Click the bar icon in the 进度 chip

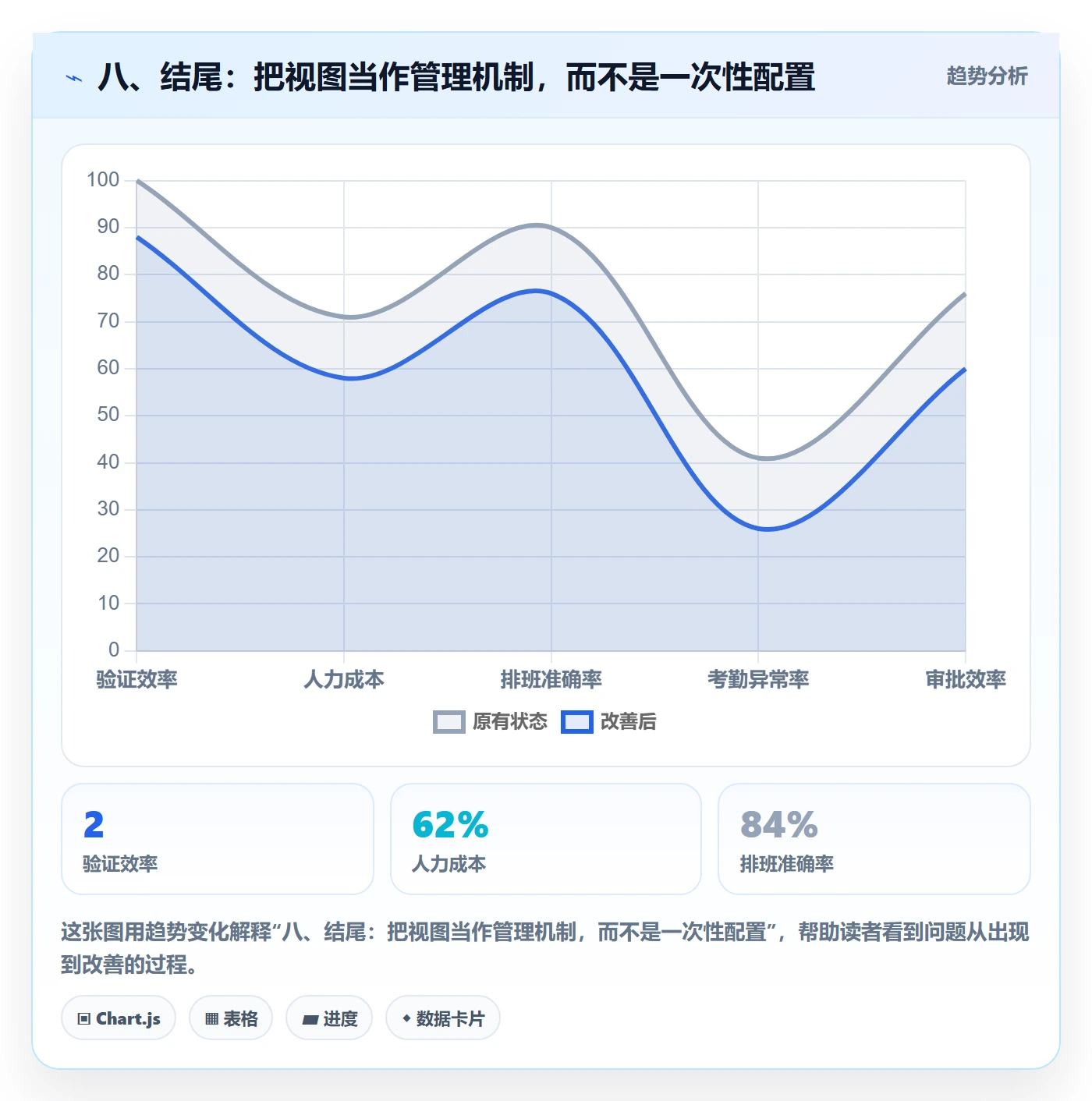(310, 1019)
